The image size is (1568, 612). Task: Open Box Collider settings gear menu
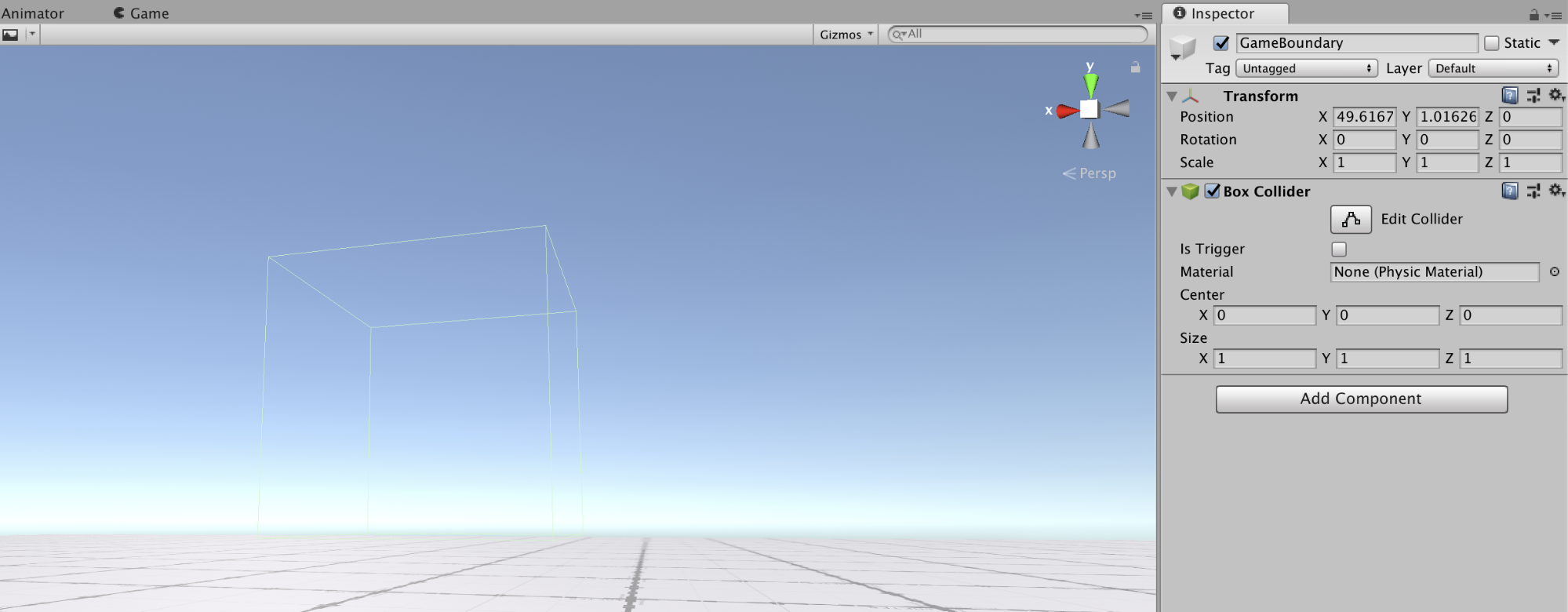1556,191
